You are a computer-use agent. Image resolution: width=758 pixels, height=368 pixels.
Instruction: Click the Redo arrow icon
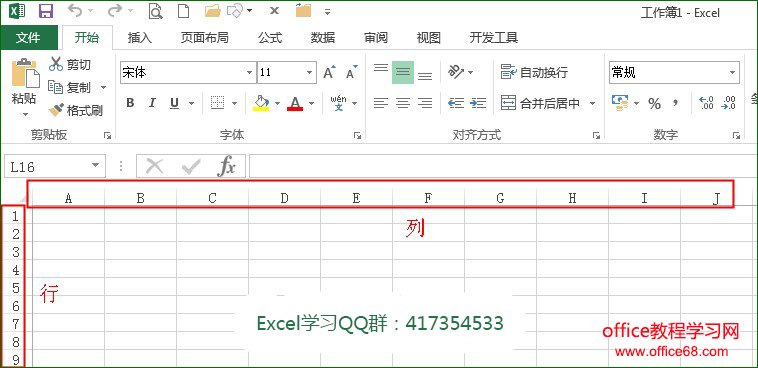pyautogui.click(x=114, y=10)
